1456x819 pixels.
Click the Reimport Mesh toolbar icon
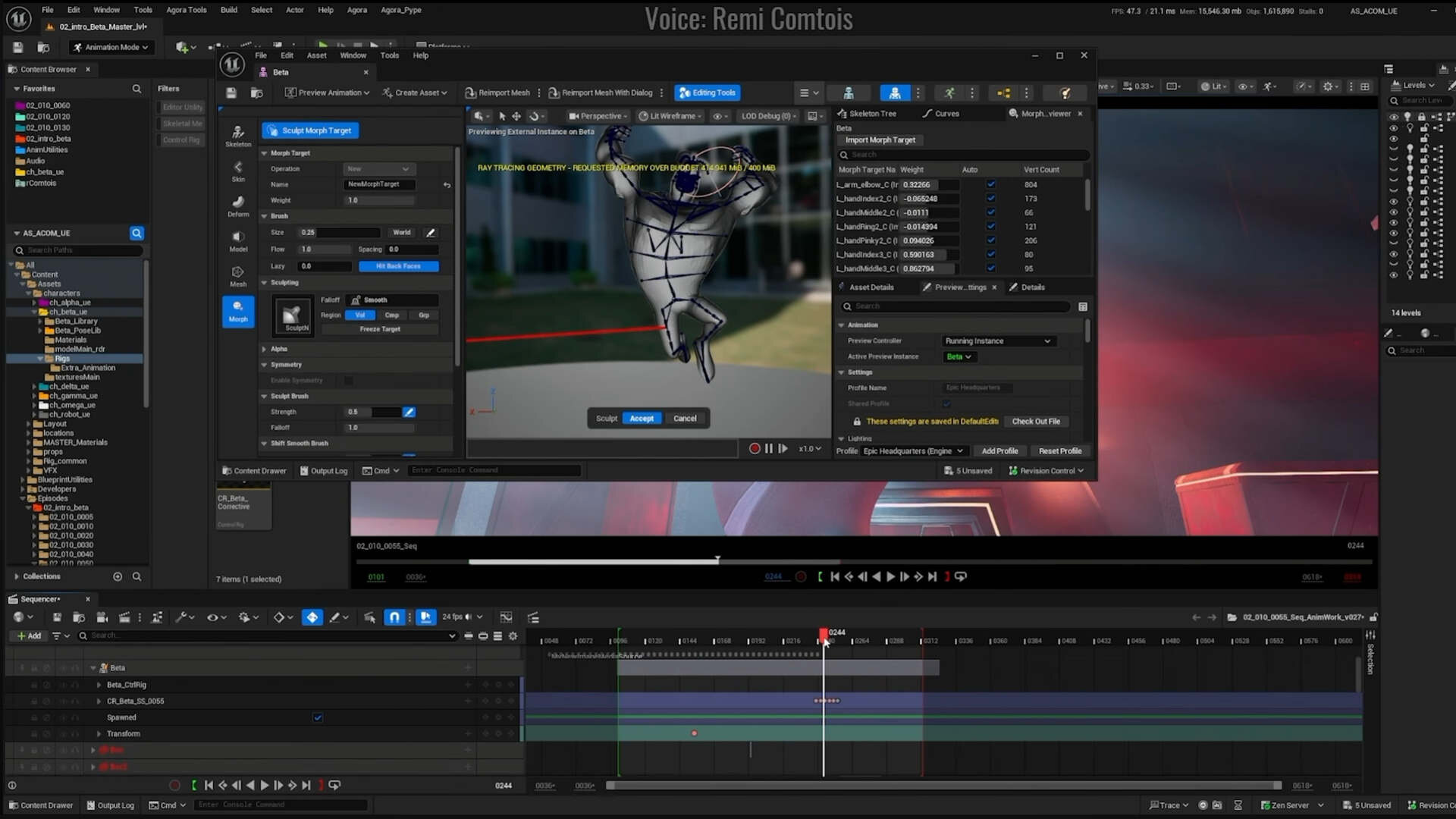point(497,93)
